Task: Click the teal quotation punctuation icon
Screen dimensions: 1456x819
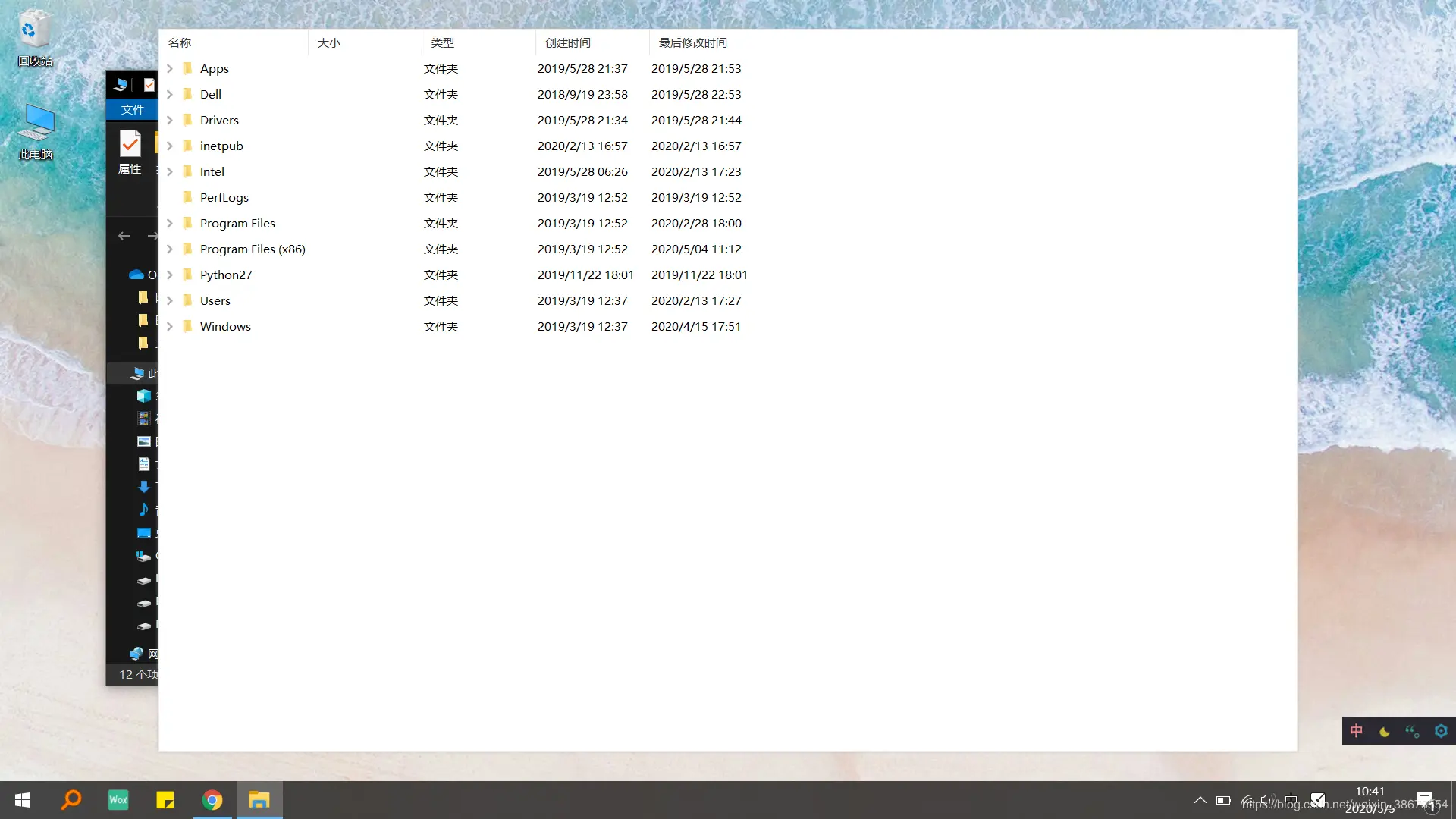Action: point(1412,731)
